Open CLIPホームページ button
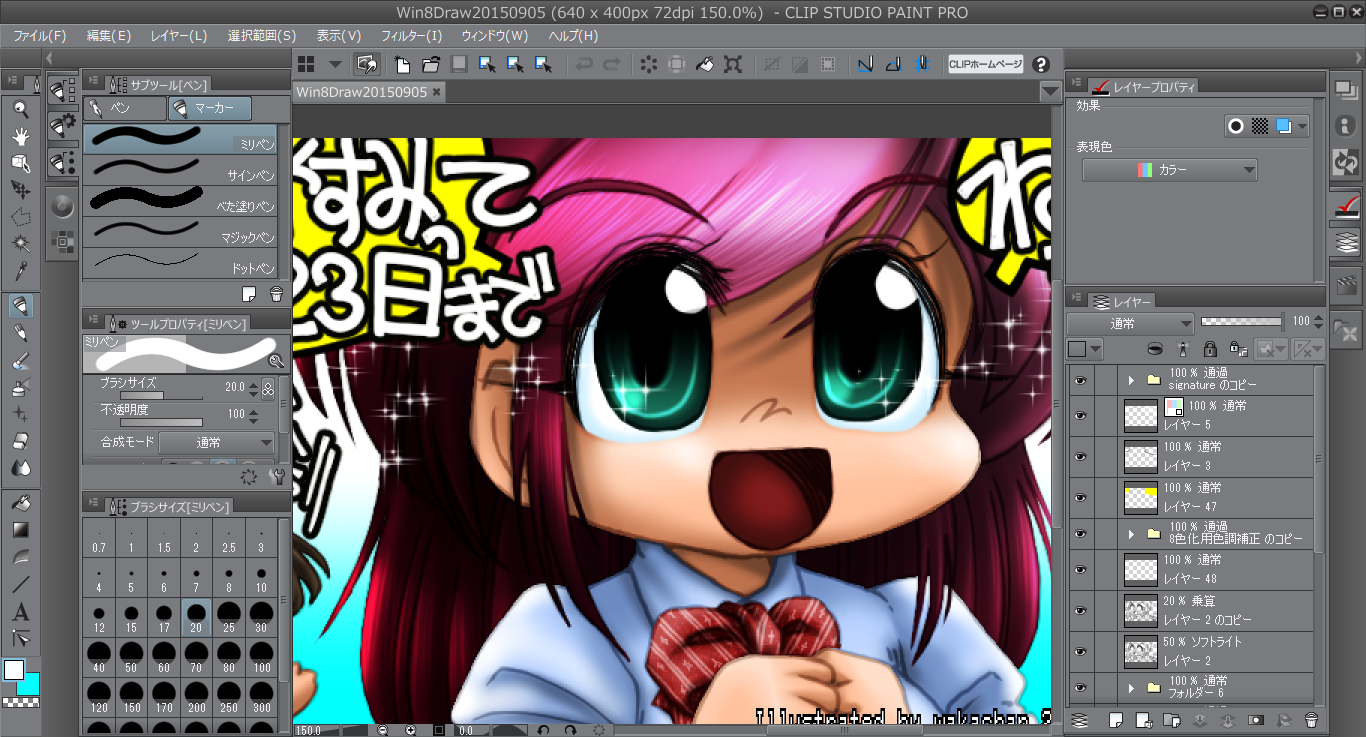The height and width of the screenshot is (737, 1366). coord(986,65)
